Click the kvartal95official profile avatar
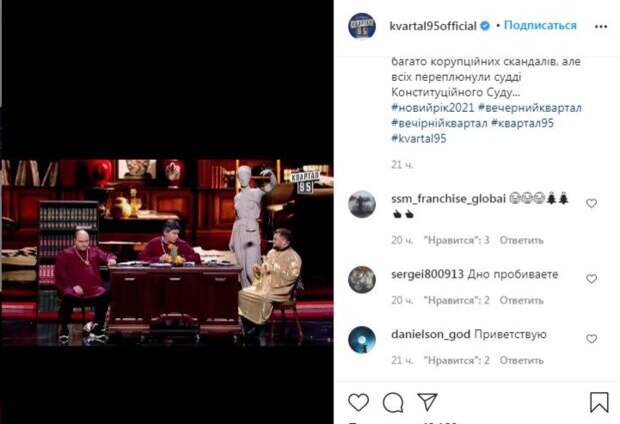 tap(362, 26)
